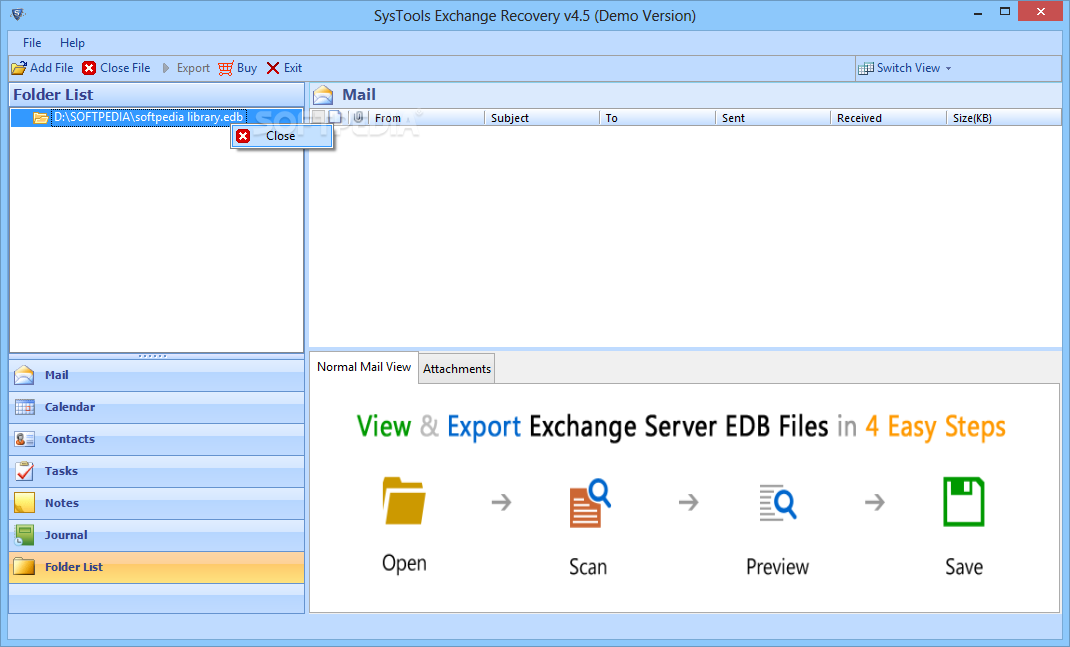
Task: Select the highlighted Folder List label
Action: point(74,567)
